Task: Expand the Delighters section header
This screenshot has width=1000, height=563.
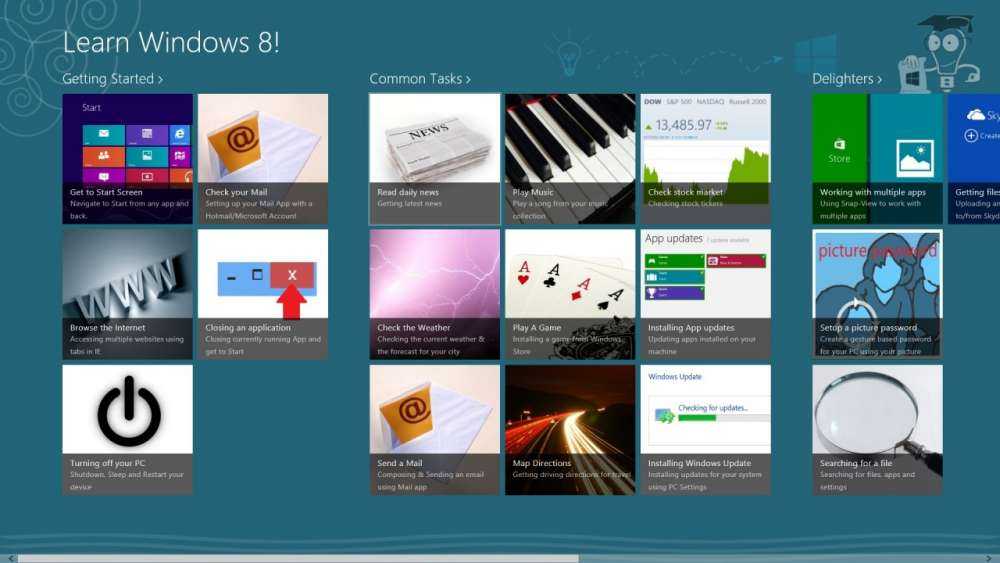Action: tap(847, 78)
